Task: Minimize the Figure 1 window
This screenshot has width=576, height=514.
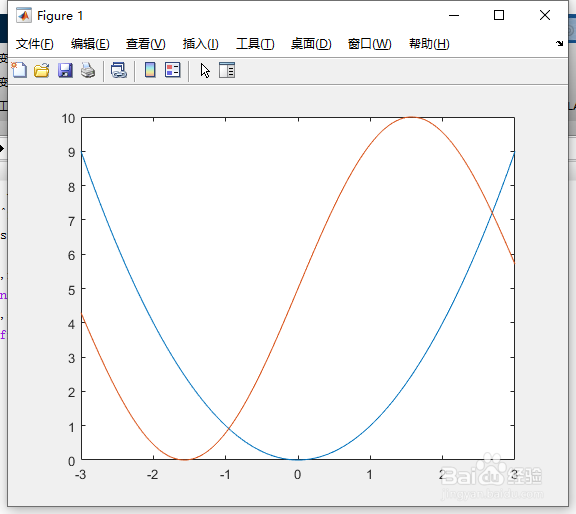Action: (x=454, y=15)
